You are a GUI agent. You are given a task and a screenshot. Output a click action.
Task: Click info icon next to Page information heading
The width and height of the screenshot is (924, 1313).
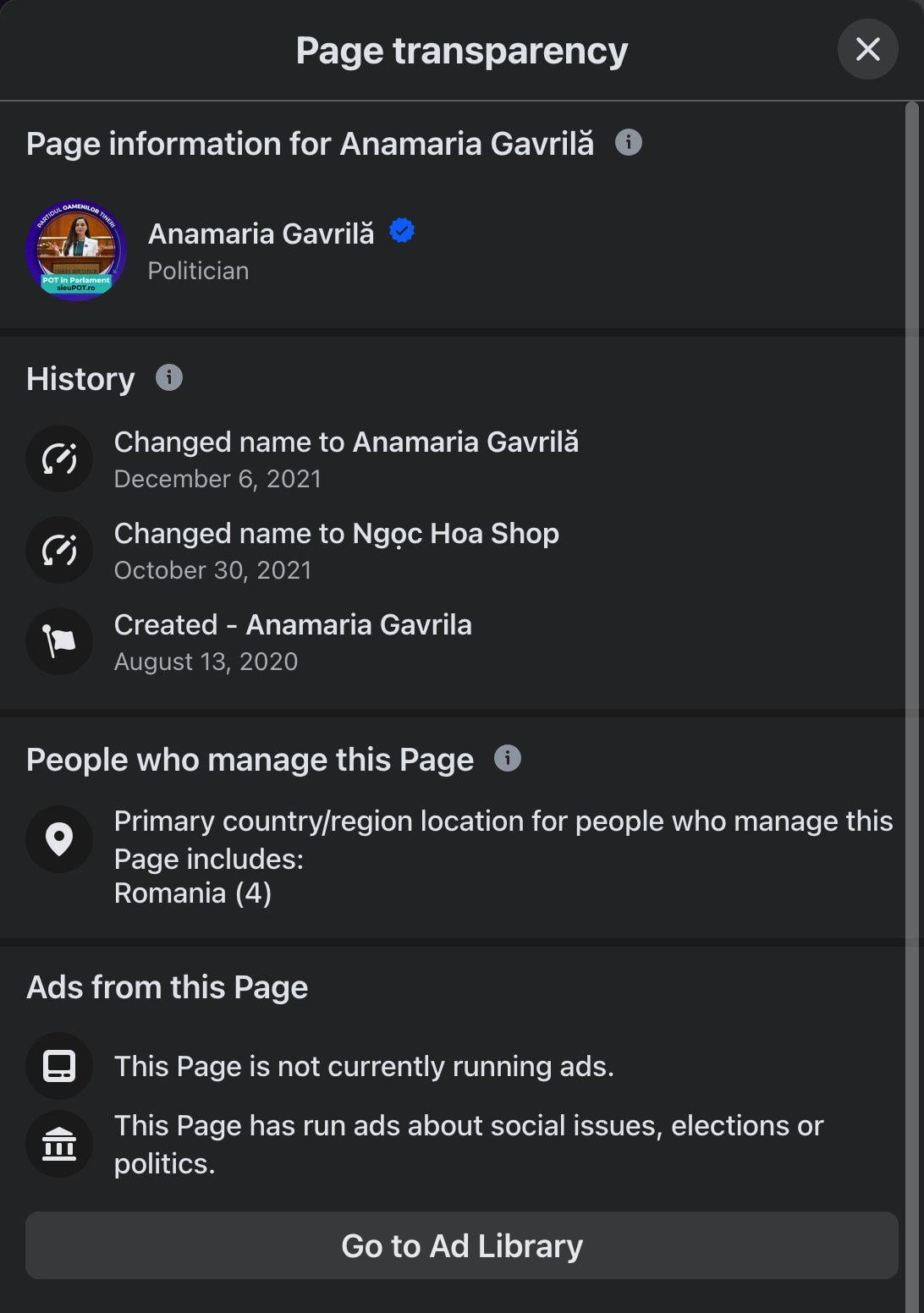628,142
